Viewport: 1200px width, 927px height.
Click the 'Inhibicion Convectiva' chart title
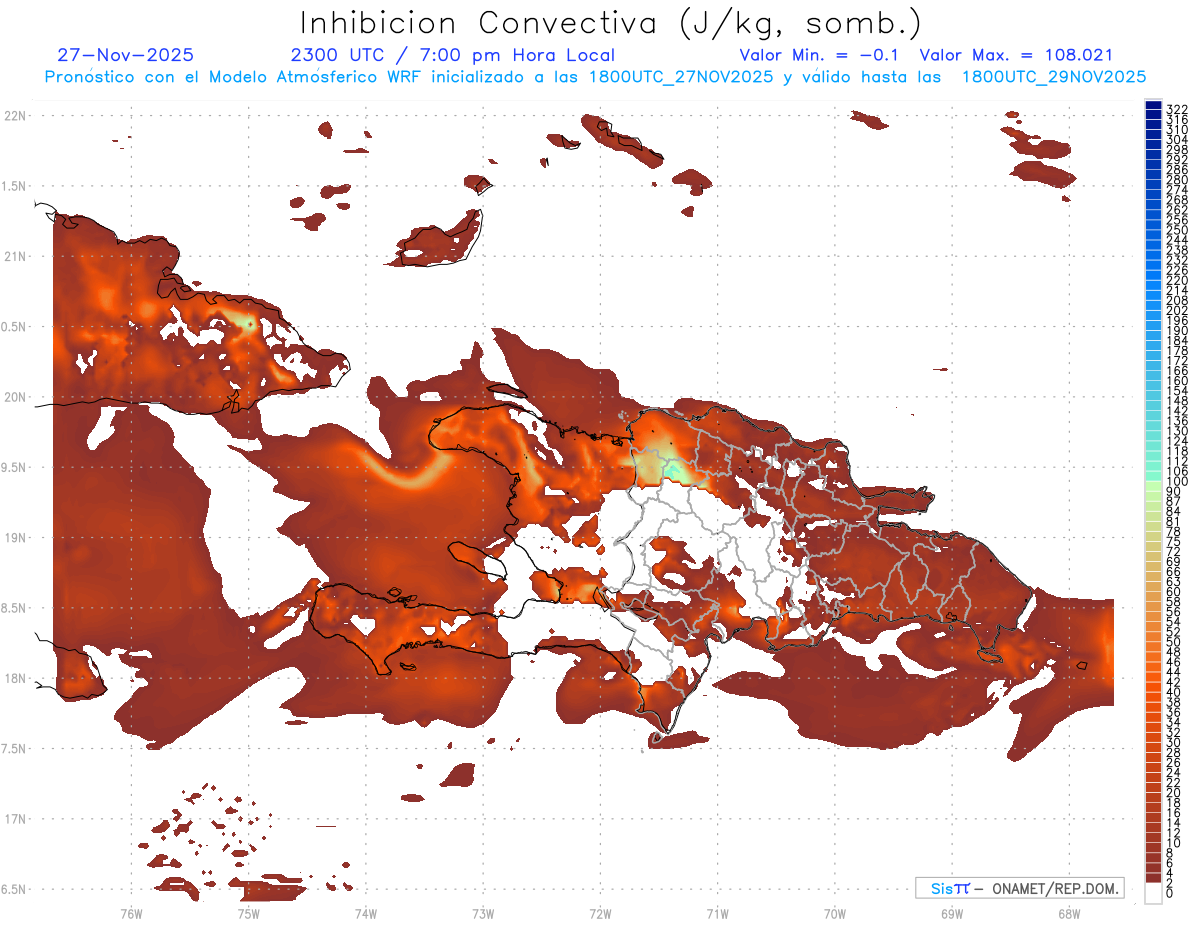(x=611, y=22)
